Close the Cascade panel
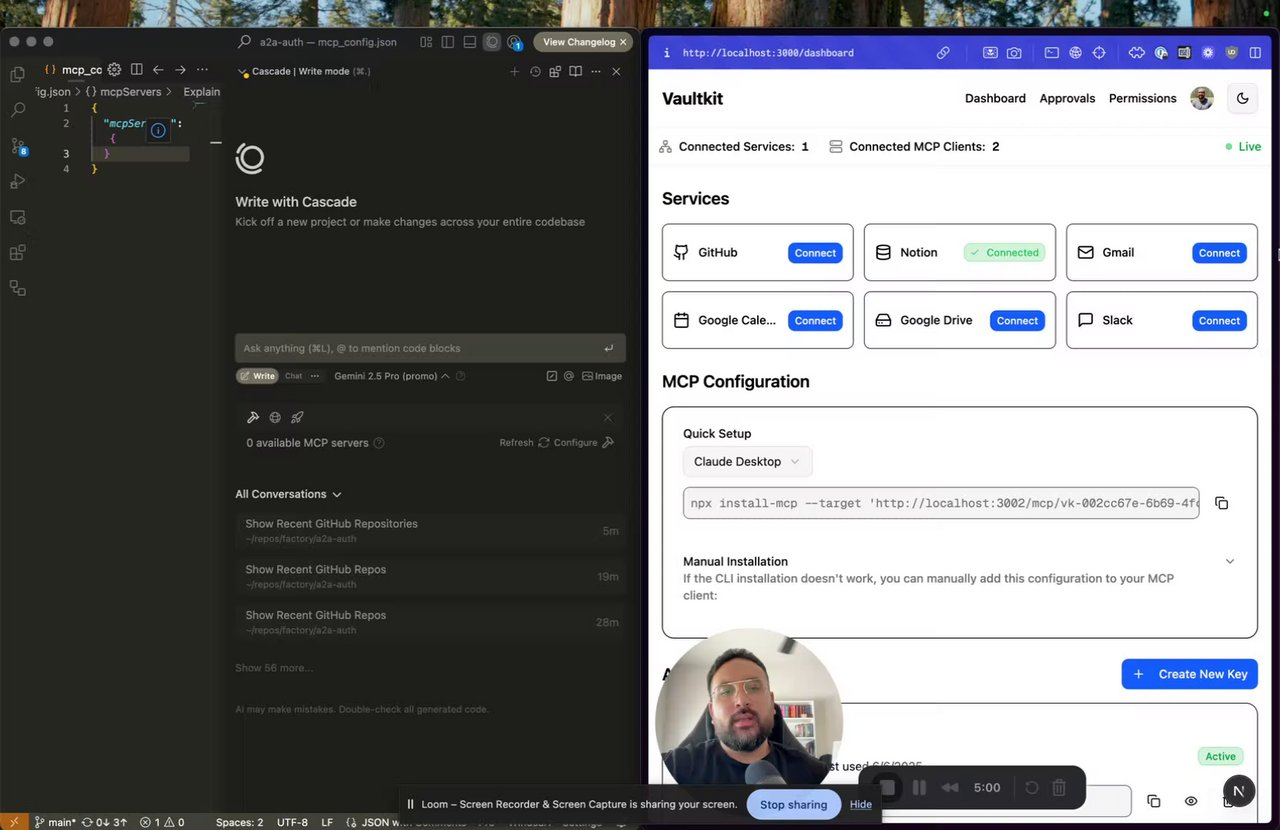The width and height of the screenshot is (1280, 830). click(x=616, y=72)
